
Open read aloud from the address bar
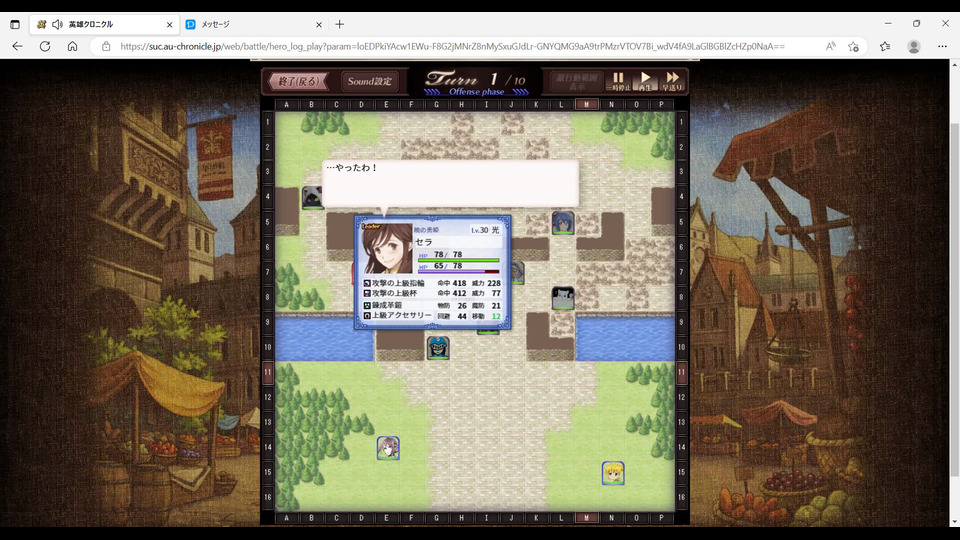click(x=831, y=47)
